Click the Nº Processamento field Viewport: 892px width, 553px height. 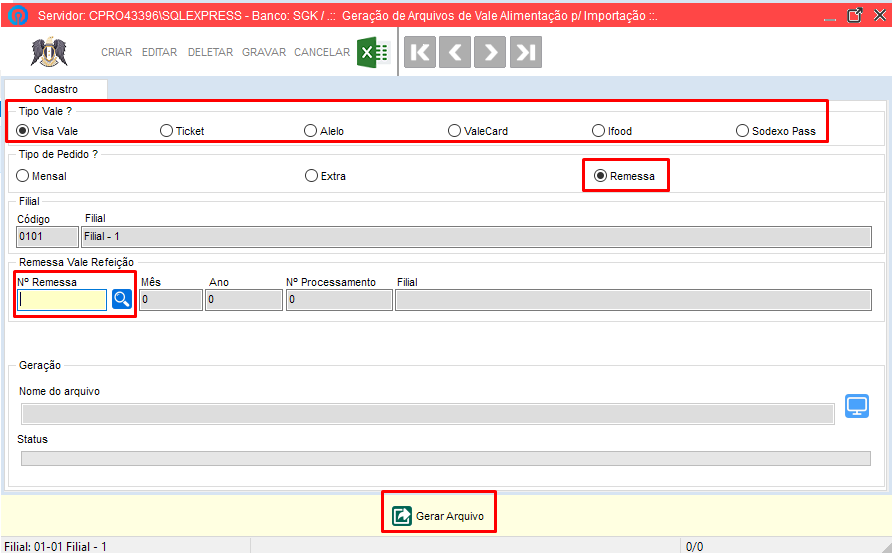(339, 300)
